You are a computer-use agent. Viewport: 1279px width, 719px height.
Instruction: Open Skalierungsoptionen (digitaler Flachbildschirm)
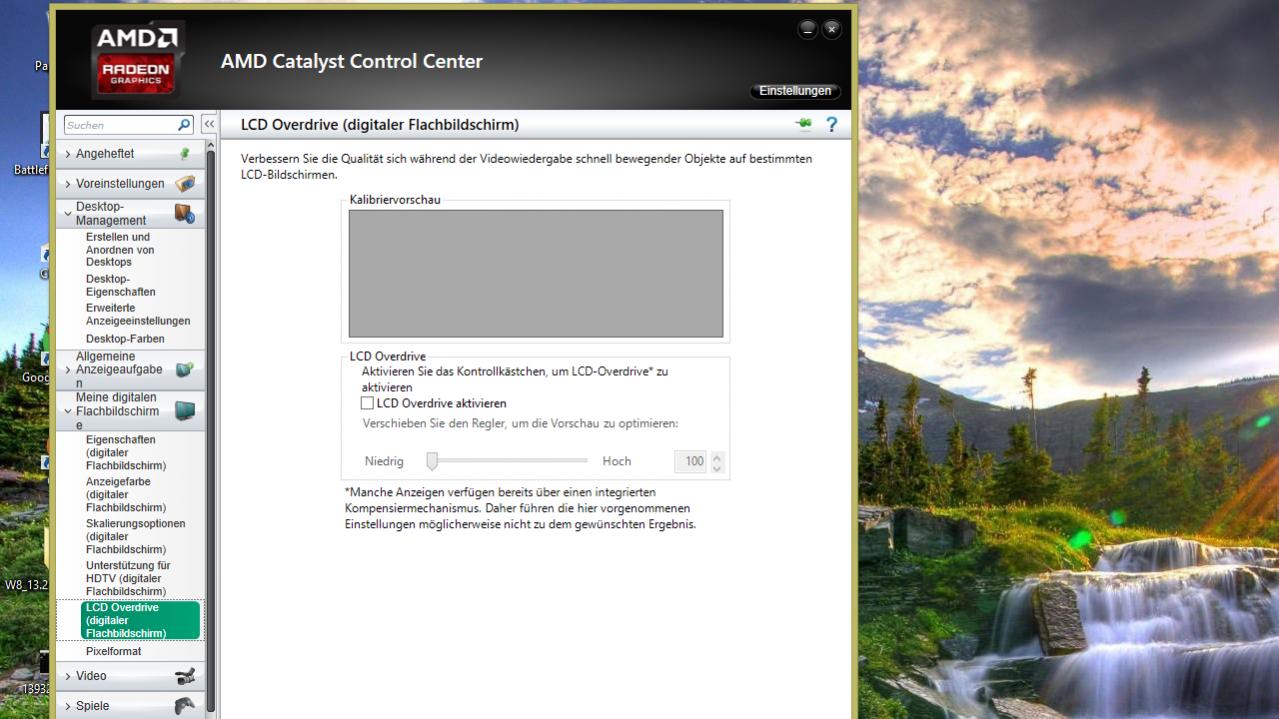click(x=136, y=537)
